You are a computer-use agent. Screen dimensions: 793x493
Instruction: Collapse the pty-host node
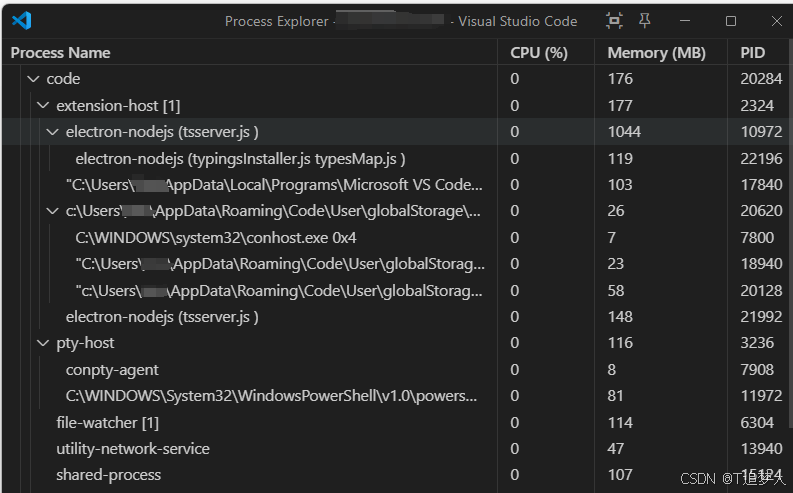pos(43,343)
